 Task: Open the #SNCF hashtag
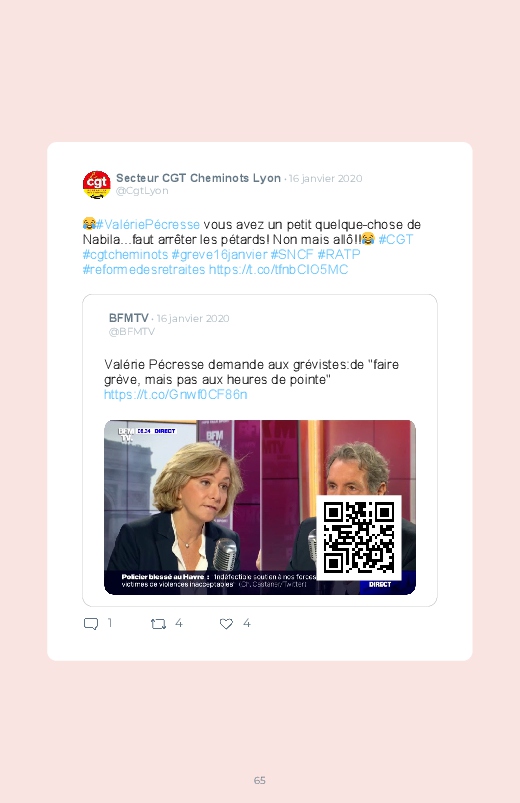coord(292,254)
